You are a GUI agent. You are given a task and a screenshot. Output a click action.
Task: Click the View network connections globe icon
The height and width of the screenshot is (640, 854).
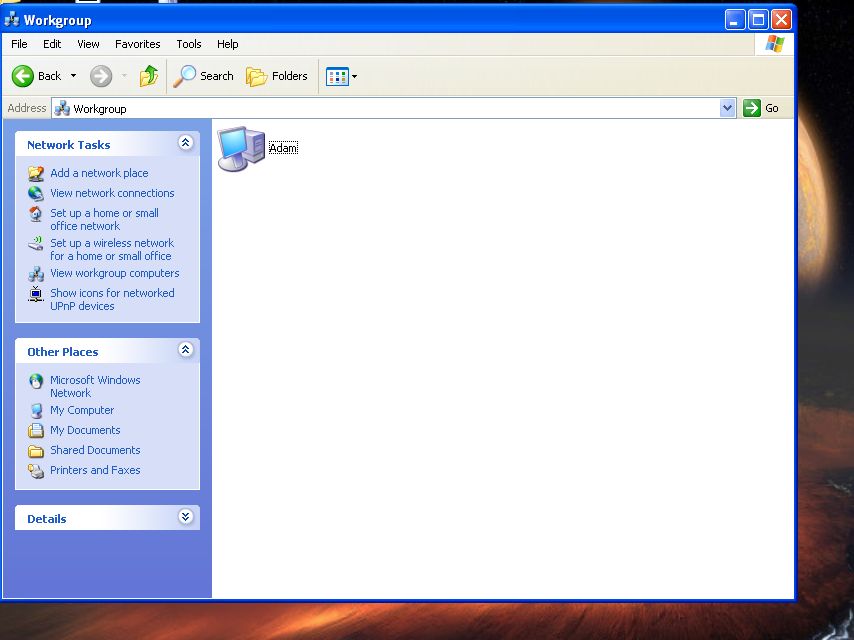tap(36, 193)
